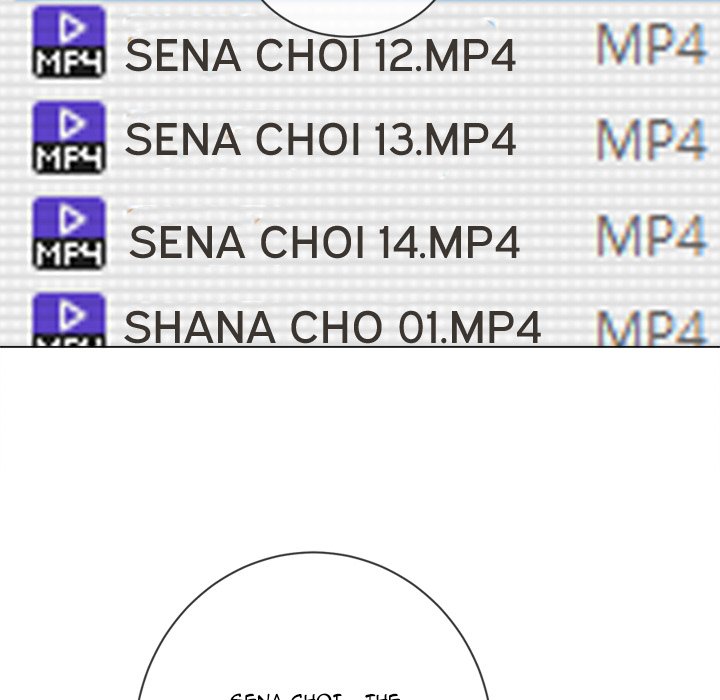The width and height of the screenshot is (720, 700).
Task: Click the speech bubble above the file list
Action: (350, 14)
